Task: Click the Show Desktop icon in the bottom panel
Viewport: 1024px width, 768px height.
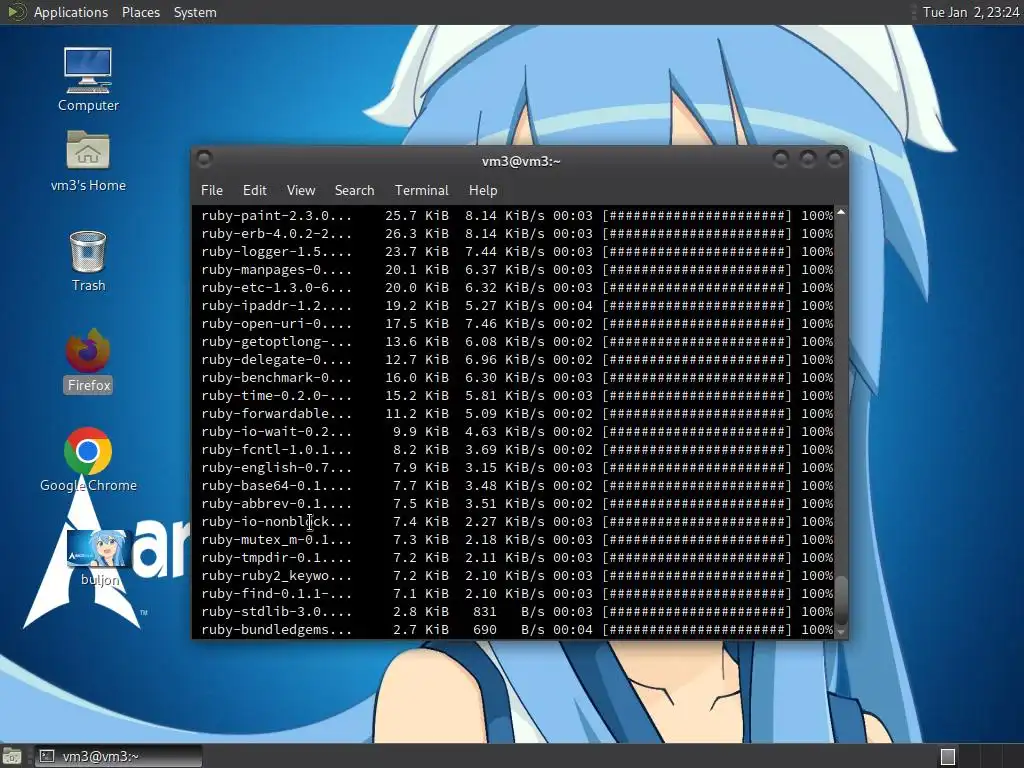Action: point(12,756)
